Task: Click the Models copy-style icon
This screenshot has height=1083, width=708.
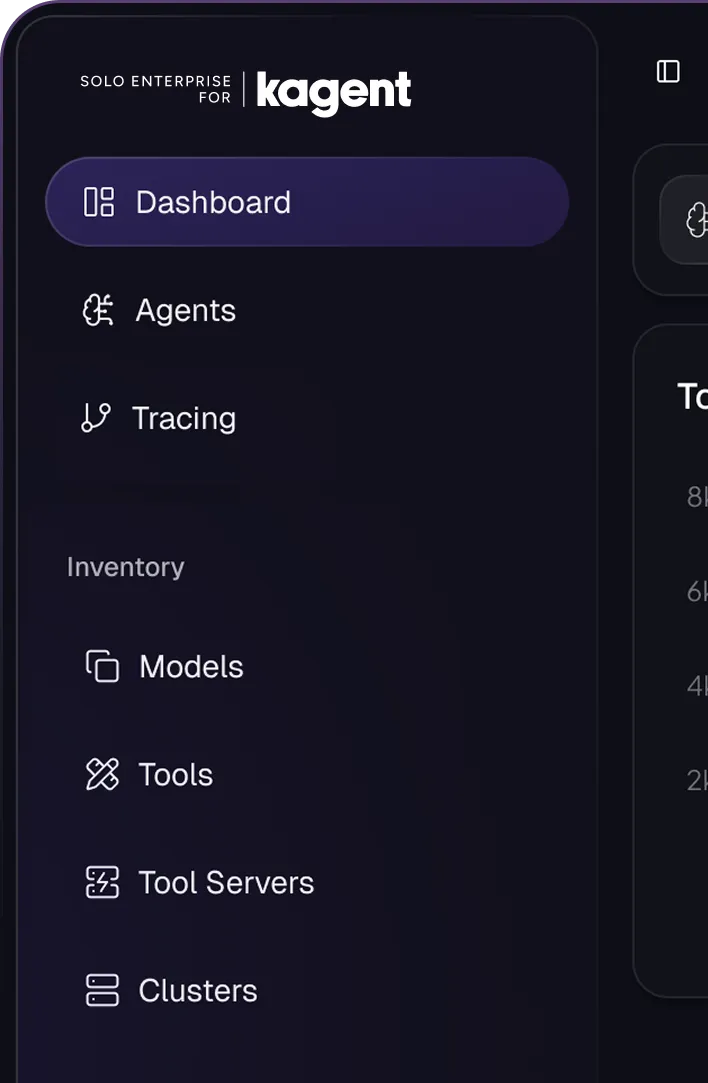Action: coord(100,666)
